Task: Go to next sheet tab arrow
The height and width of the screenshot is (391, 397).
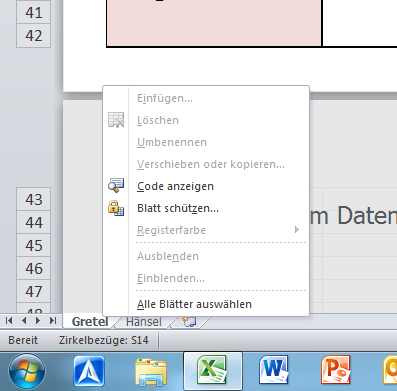Action: click(x=38, y=321)
